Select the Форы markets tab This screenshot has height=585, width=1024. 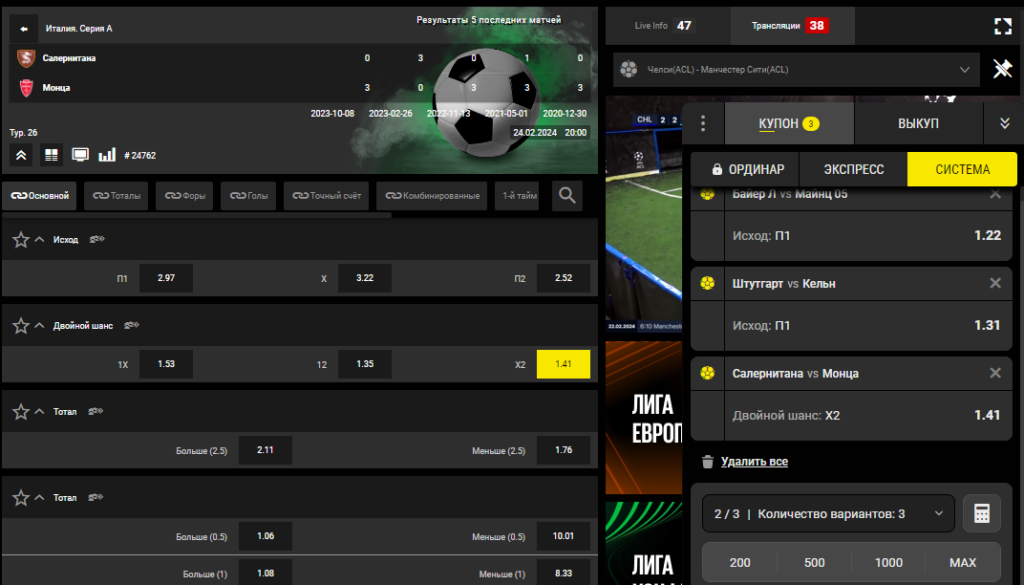pyautogui.click(x=184, y=196)
